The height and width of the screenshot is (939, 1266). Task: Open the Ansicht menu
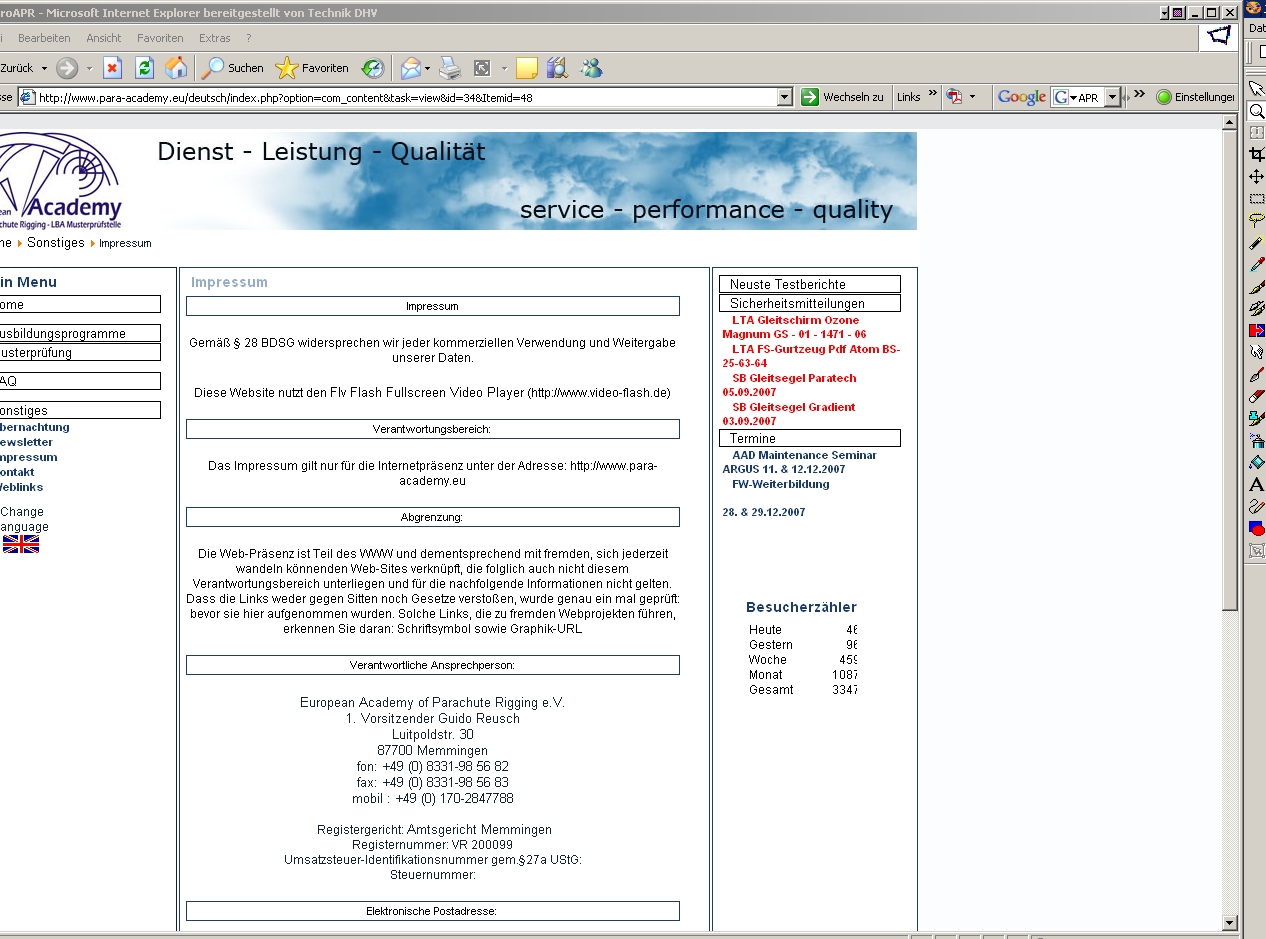(x=104, y=38)
